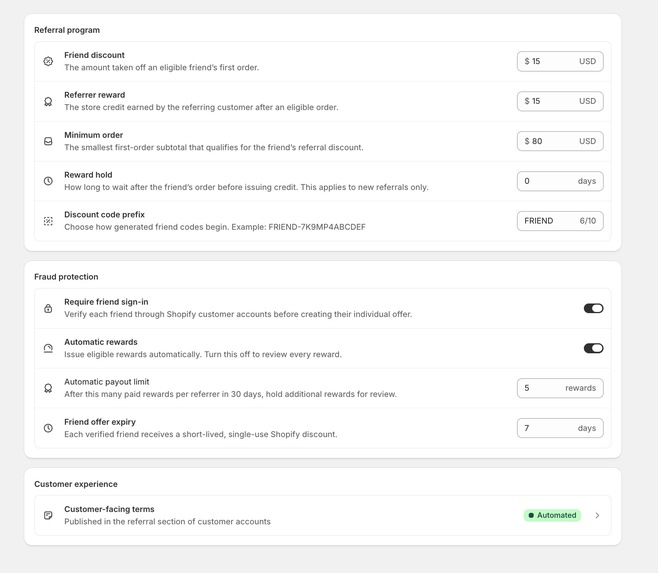Click the Reward hold label
The height and width of the screenshot is (573, 658).
pyautogui.click(x=88, y=175)
